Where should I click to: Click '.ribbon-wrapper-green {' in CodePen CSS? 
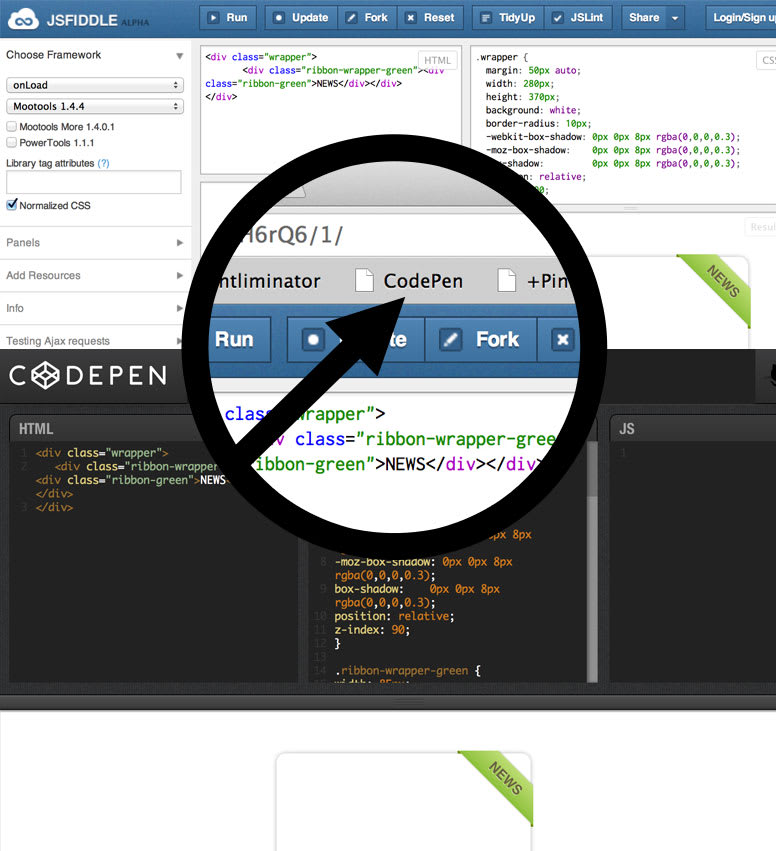407,670
